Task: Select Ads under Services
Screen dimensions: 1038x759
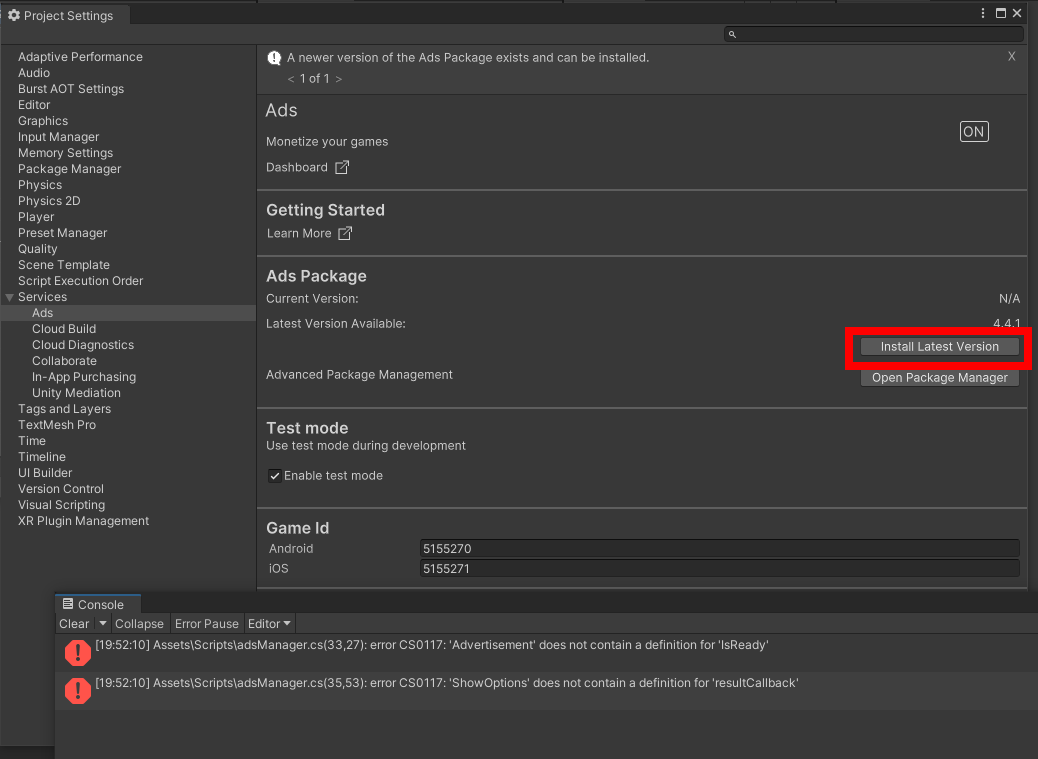Action: [x=128, y=313]
